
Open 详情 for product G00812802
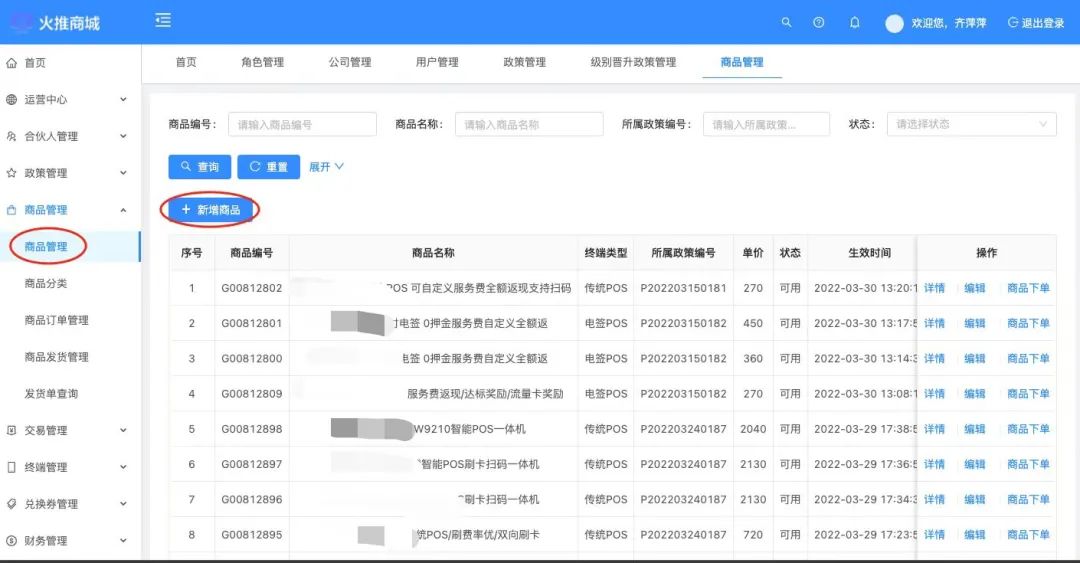(x=935, y=288)
